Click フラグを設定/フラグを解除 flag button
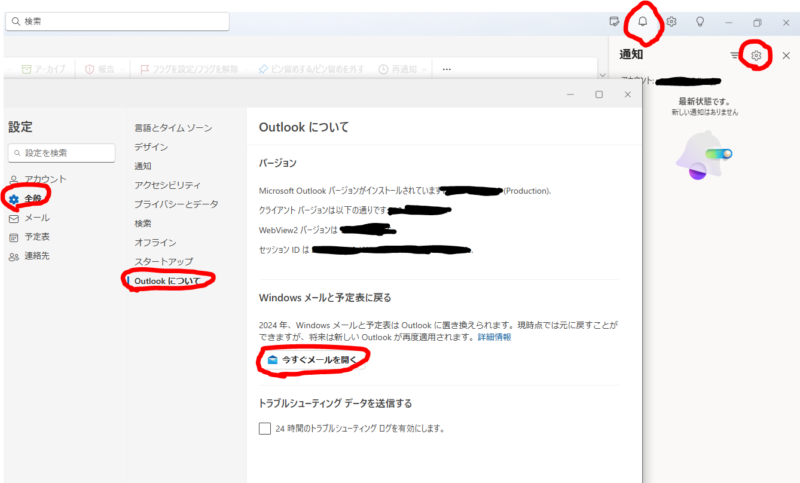 click(189, 69)
